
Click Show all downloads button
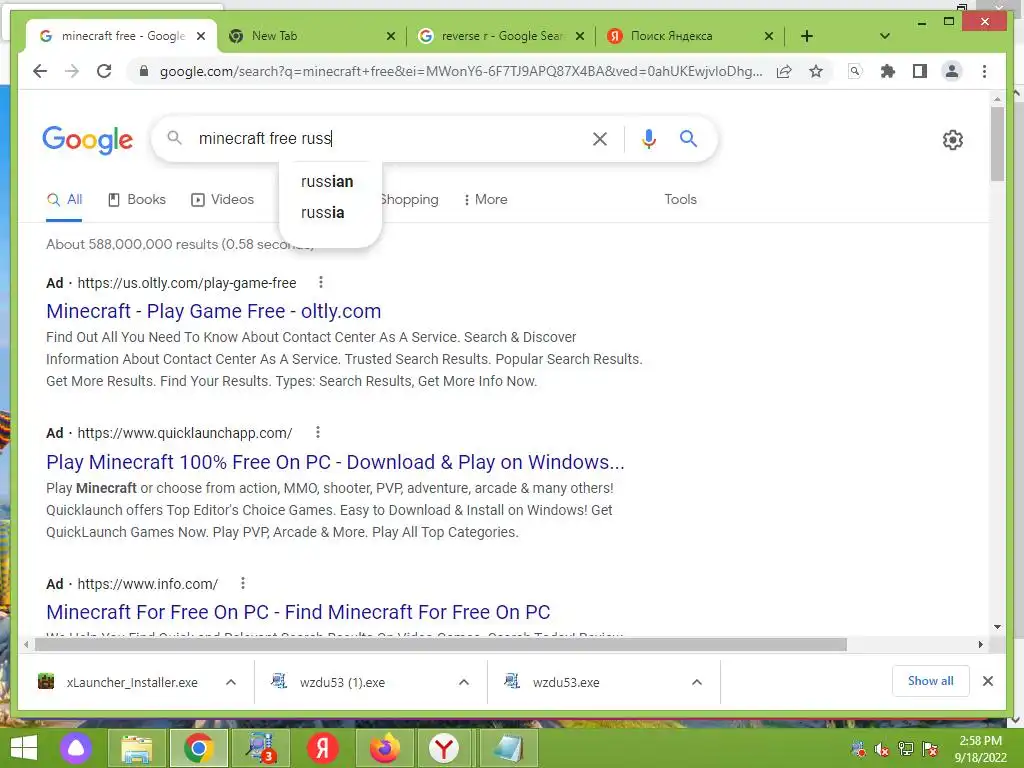coord(930,681)
